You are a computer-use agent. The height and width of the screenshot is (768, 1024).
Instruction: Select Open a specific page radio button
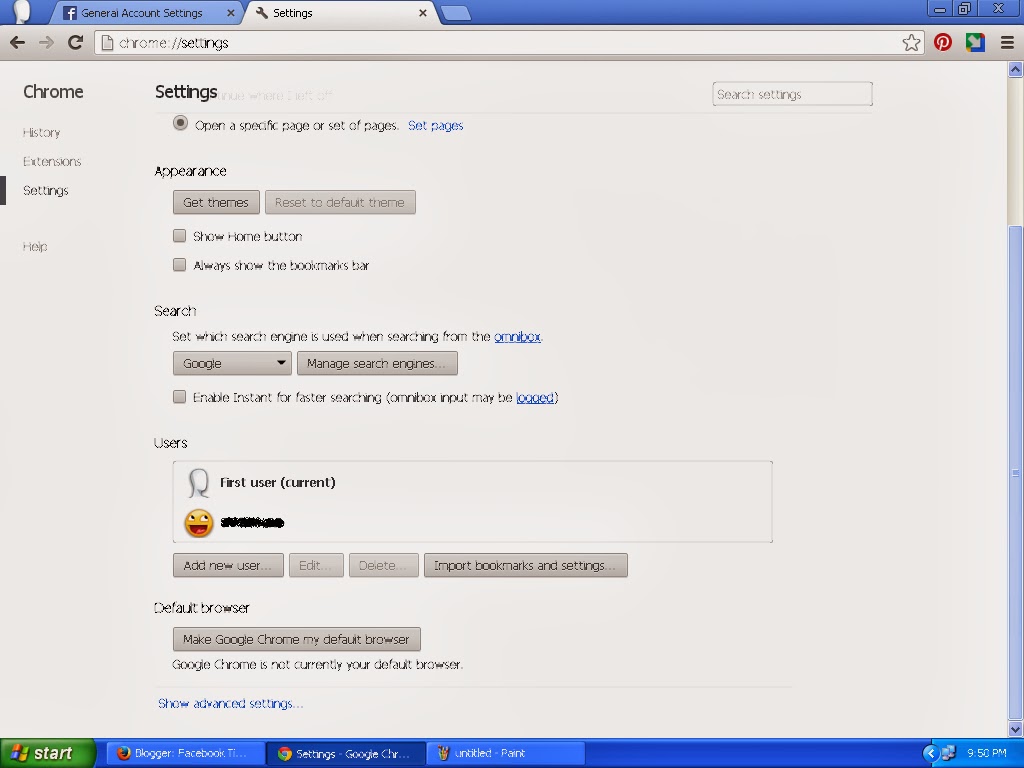180,123
